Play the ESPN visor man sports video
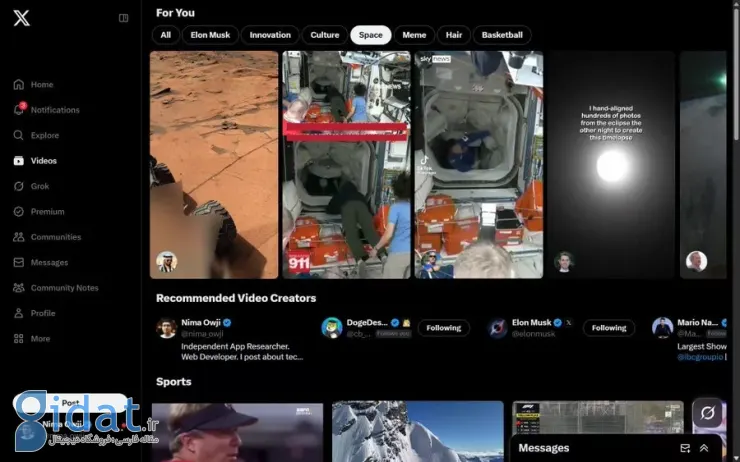The height and width of the screenshot is (462, 740). pos(237,432)
